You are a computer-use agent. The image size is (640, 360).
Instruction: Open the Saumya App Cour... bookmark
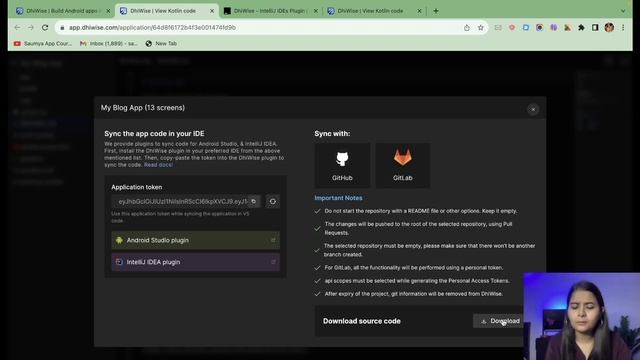pos(43,43)
